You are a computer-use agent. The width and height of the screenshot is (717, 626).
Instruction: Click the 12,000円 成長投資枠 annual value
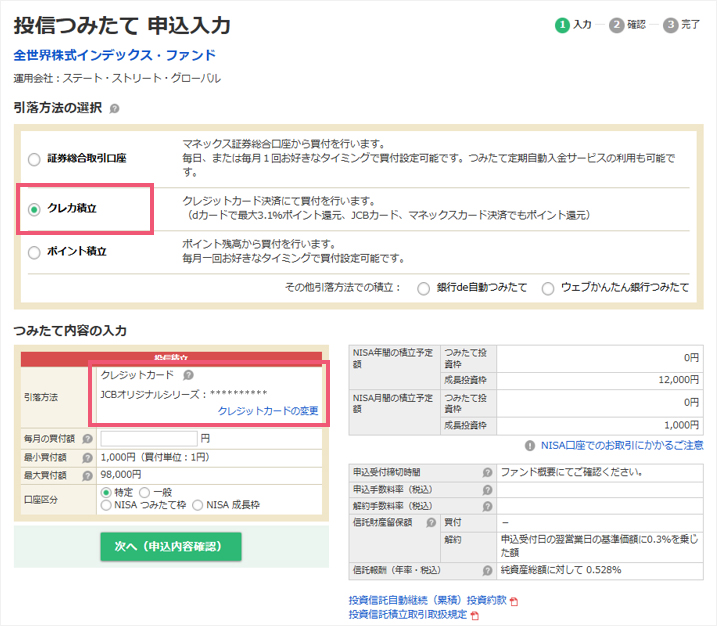679,380
